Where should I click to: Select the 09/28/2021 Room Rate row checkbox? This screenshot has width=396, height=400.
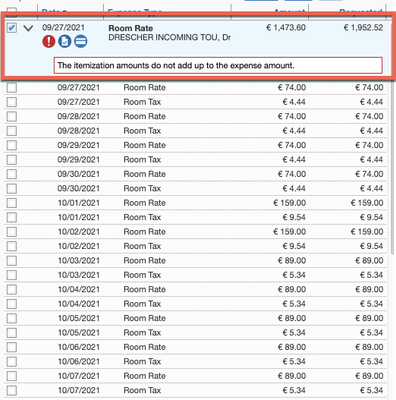(12, 116)
